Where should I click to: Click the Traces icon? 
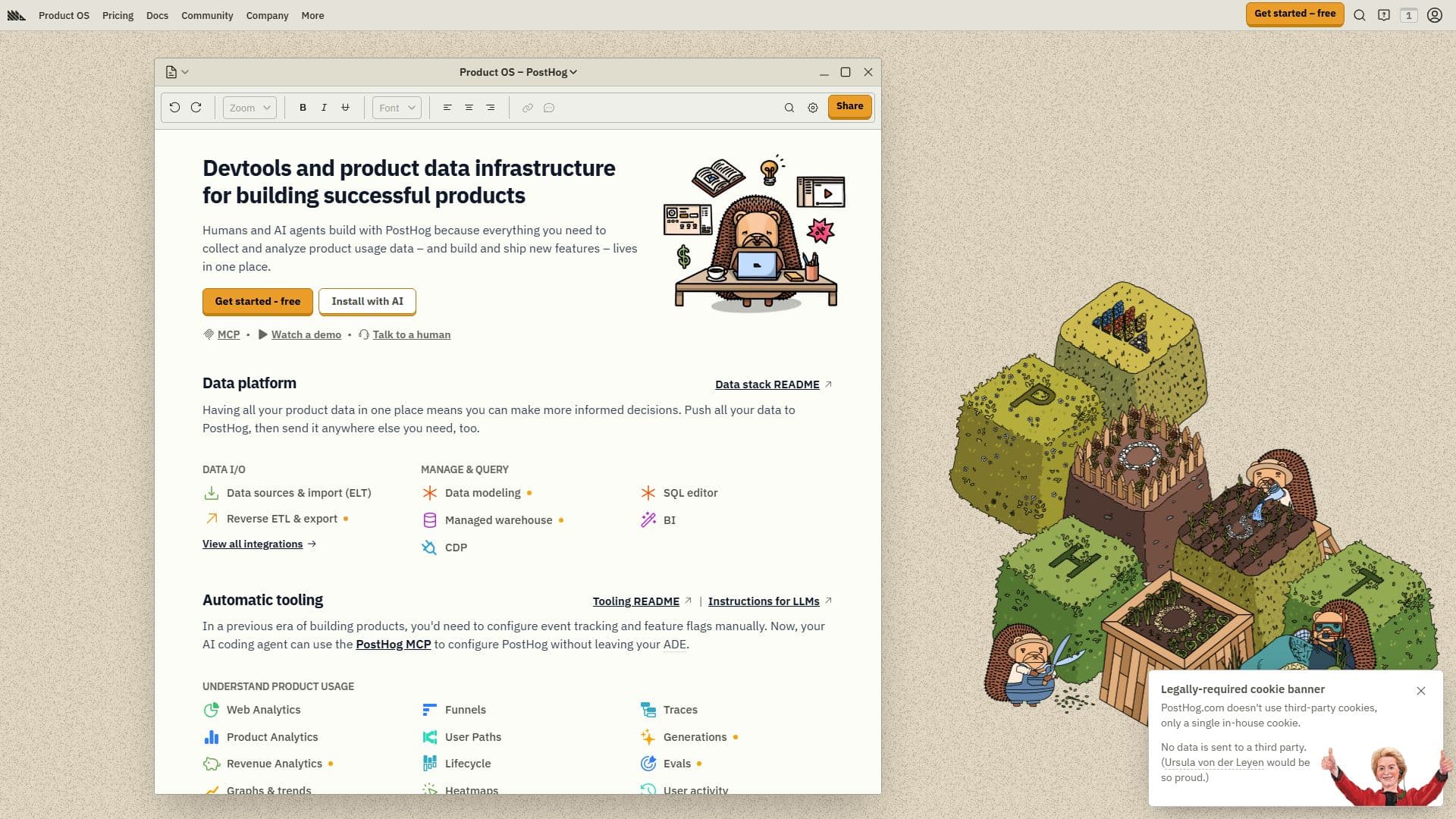coord(648,710)
